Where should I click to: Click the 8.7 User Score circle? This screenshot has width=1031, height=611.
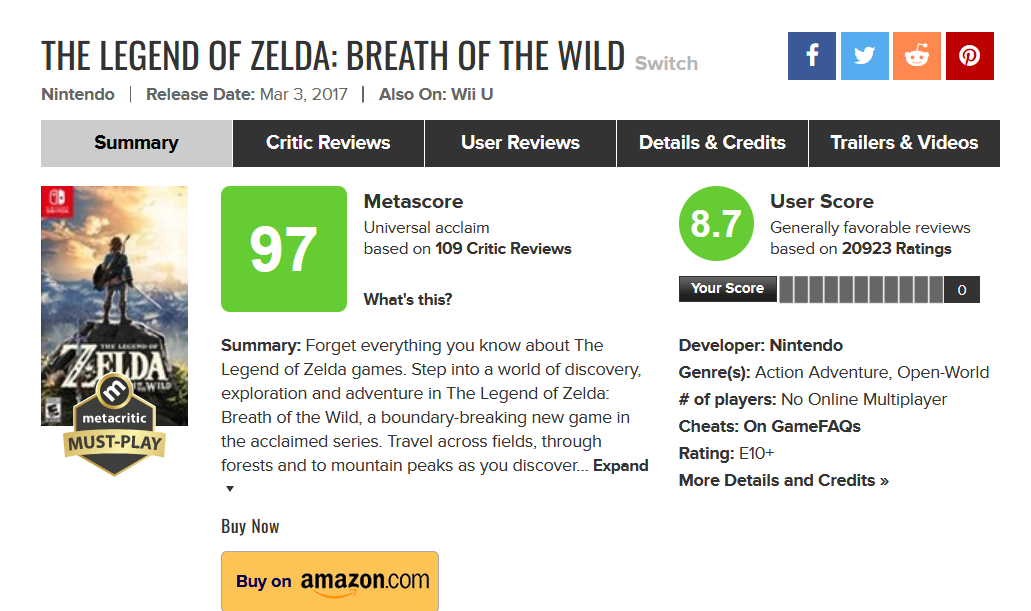point(715,224)
